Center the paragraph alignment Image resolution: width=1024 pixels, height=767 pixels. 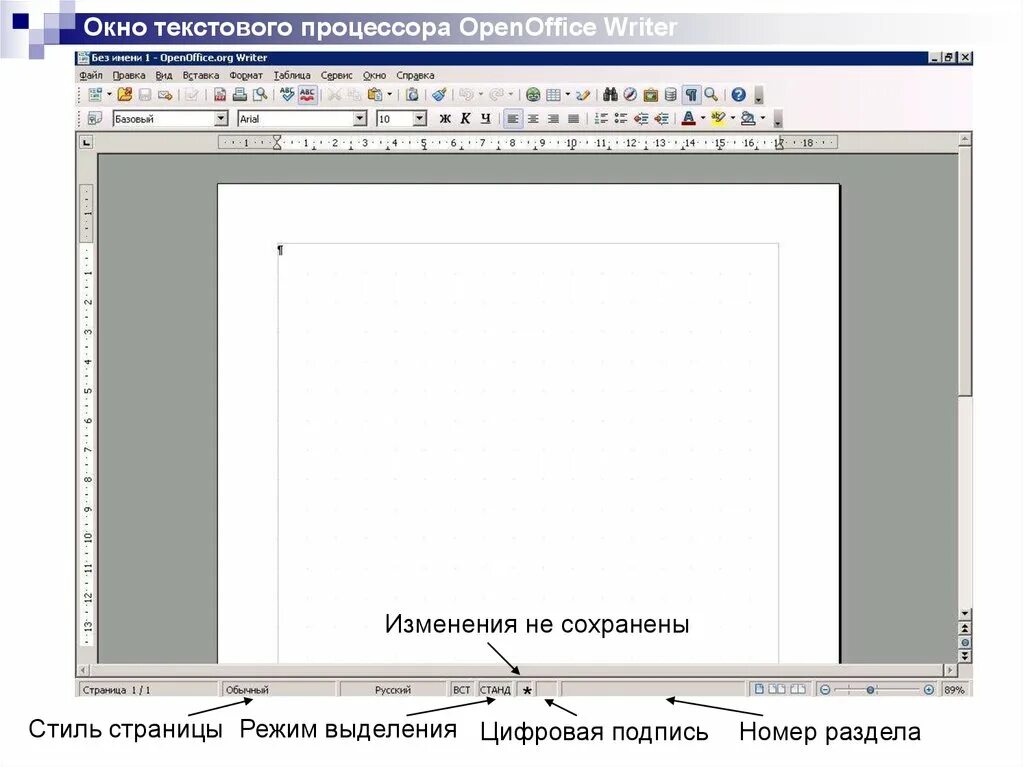pyautogui.click(x=534, y=119)
